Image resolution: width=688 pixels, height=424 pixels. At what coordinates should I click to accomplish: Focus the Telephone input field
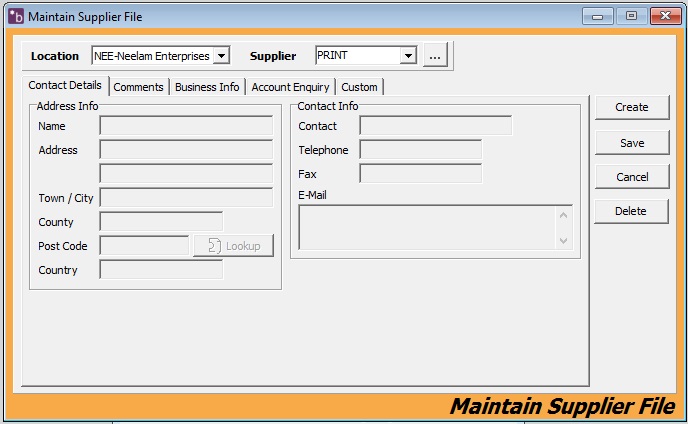point(420,150)
